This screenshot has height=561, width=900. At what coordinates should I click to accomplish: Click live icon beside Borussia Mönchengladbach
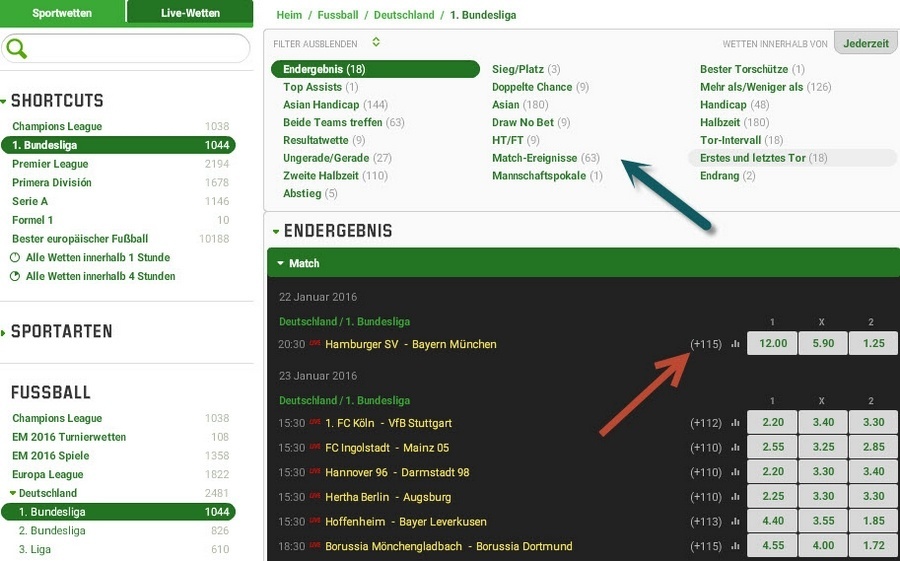(315, 545)
